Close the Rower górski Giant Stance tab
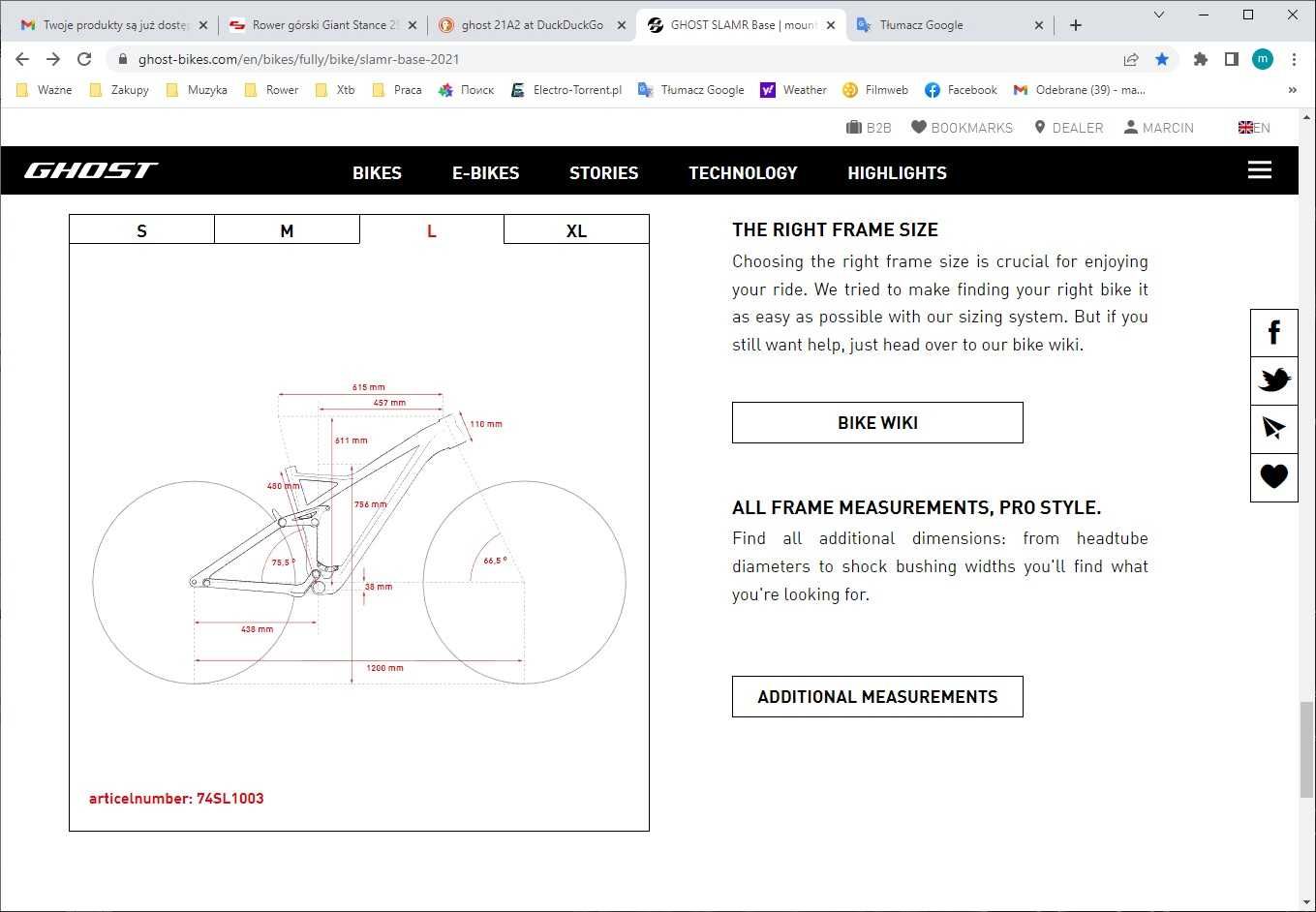 coord(413,25)
